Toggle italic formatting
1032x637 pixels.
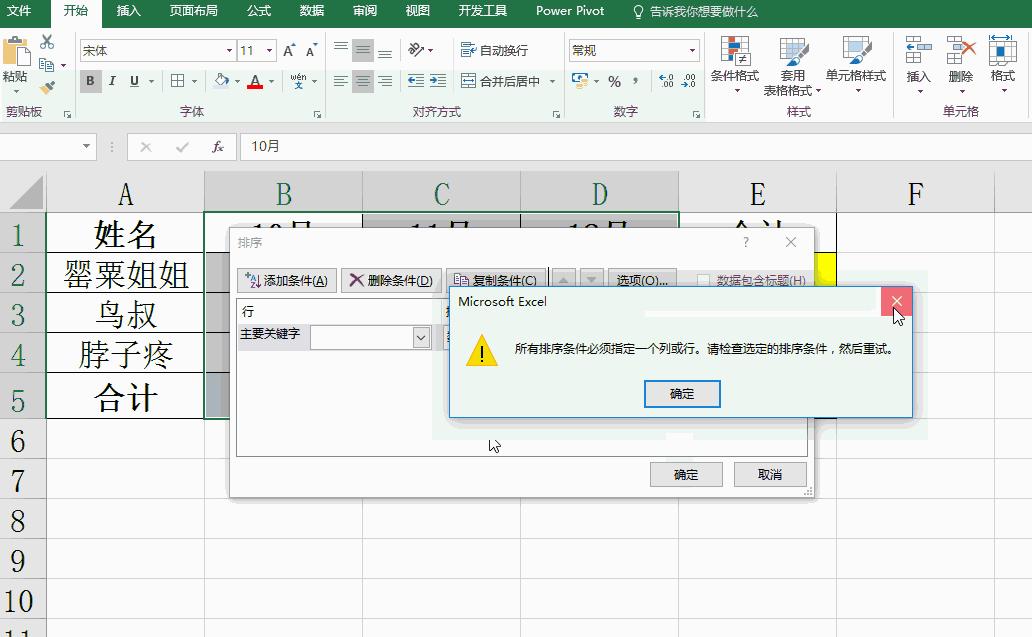point(110,80)
